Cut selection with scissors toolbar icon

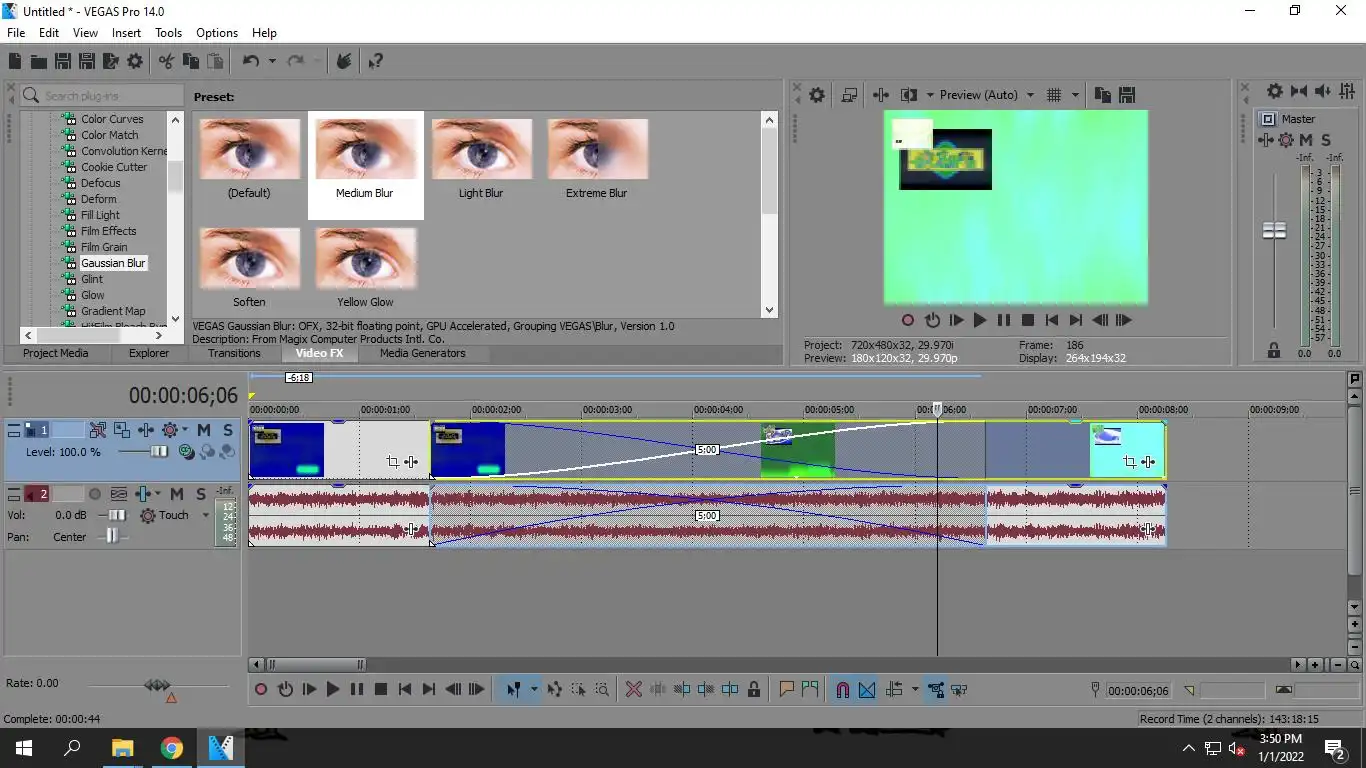pyautogui.click(x=167, y=62)
